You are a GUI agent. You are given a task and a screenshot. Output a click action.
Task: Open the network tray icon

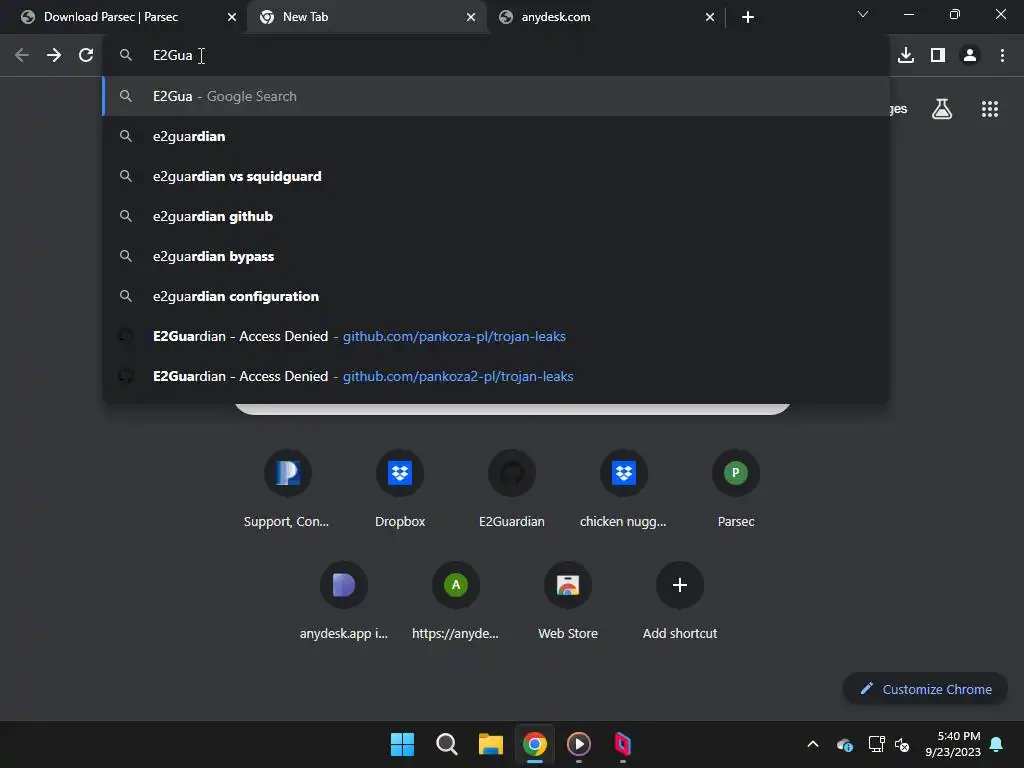(x=876, y=744)
